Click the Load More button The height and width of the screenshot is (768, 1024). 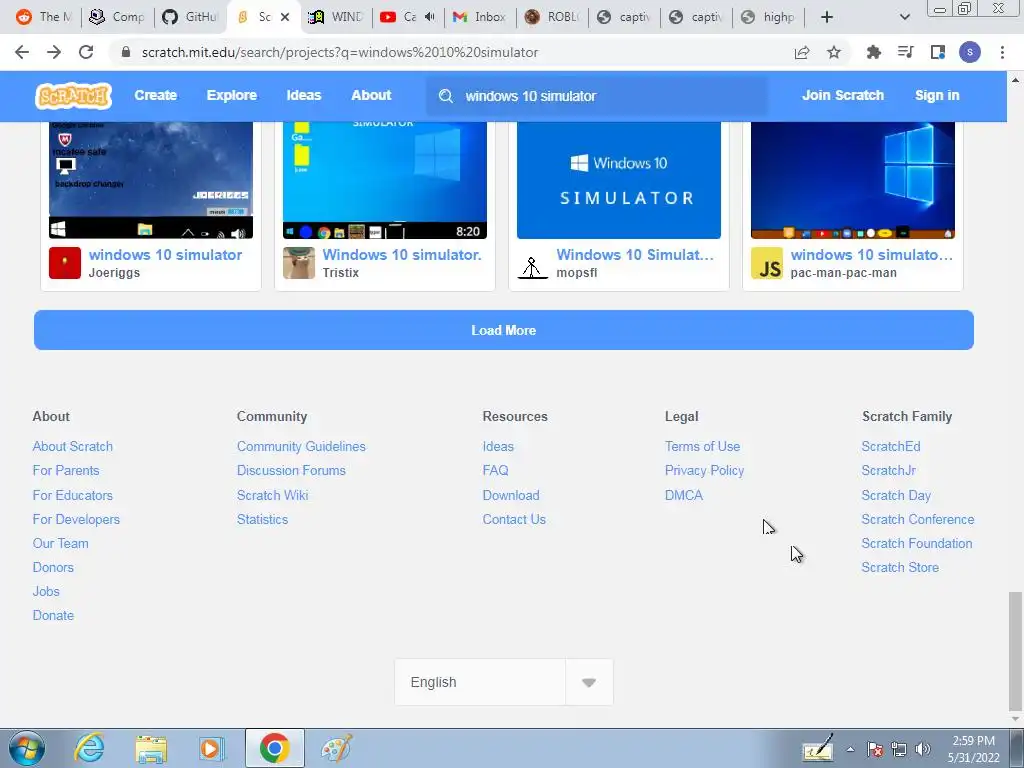[504, 330]
